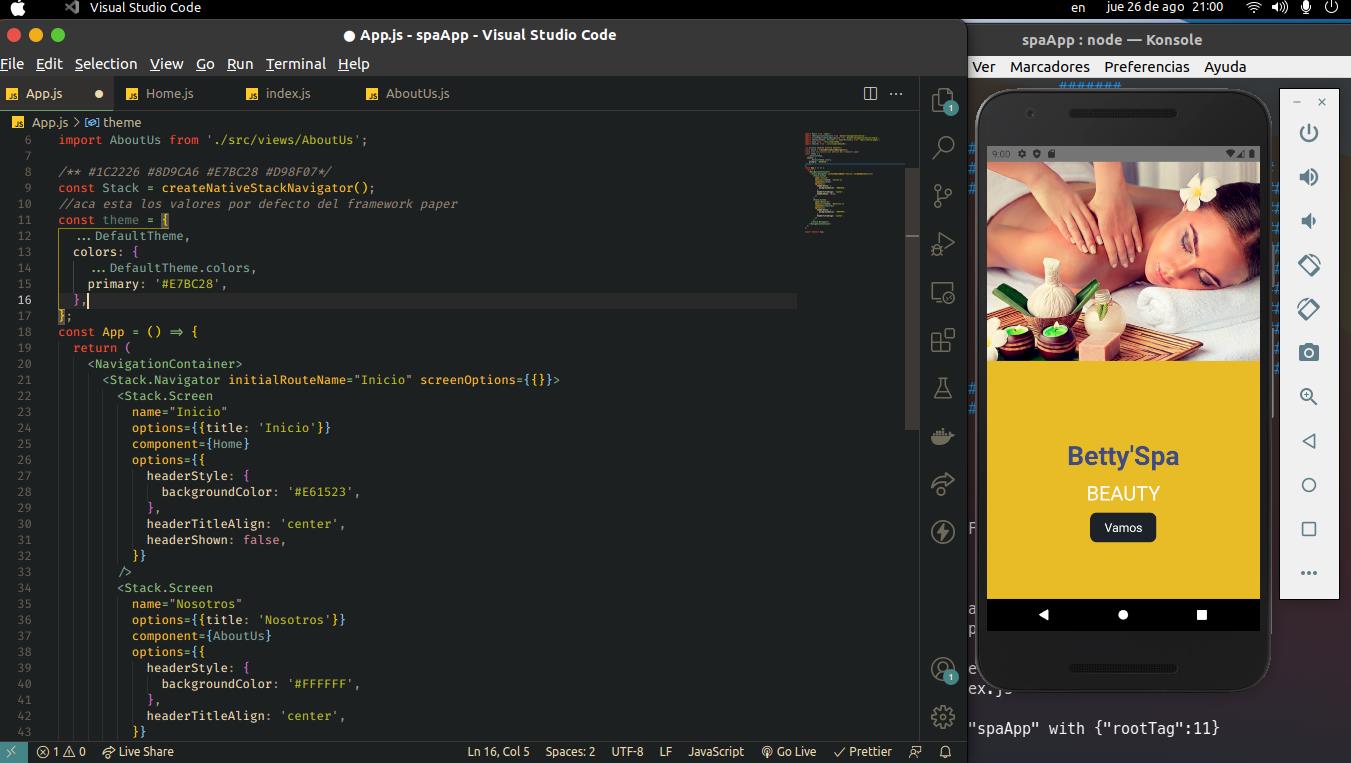
Task: Open the Selection menu
Action: tap(106, 63)
